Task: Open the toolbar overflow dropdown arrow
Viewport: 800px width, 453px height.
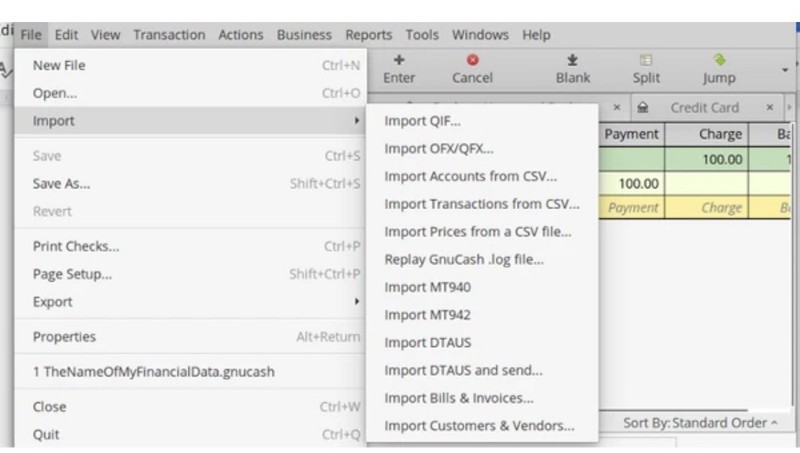Action: [785, 69]
